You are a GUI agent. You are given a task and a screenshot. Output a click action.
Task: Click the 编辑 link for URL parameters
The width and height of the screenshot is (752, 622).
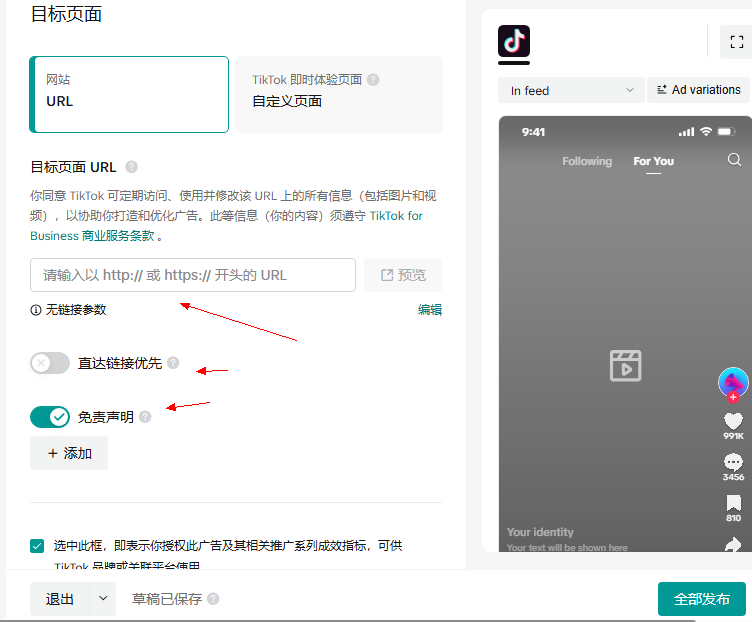pyautogui.click(x=429, y=310)
